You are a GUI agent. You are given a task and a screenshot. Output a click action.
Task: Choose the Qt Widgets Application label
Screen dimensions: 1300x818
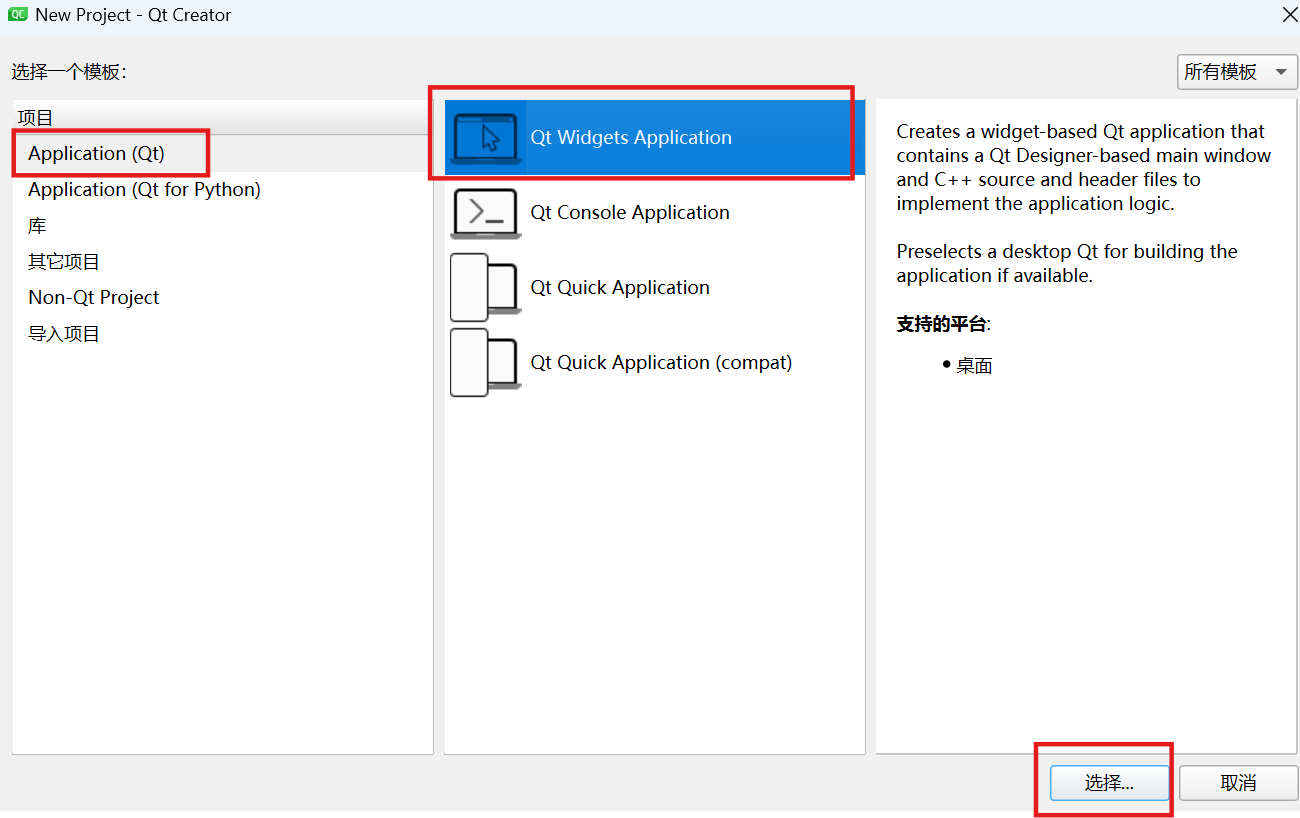point(631,138)
